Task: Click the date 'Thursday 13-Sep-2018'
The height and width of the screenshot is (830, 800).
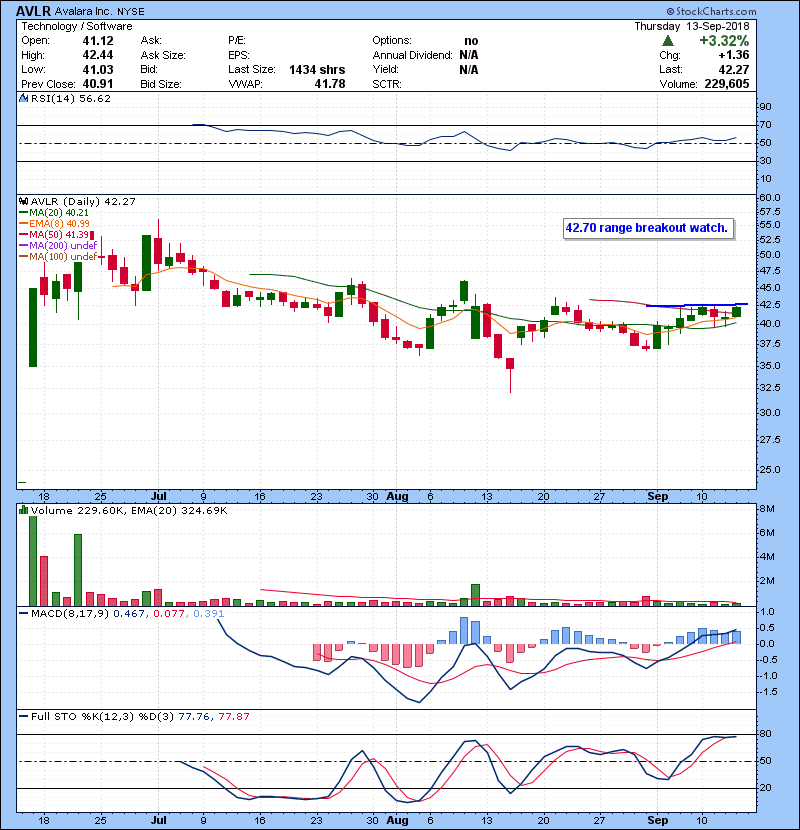Action: tap(691, 26)
